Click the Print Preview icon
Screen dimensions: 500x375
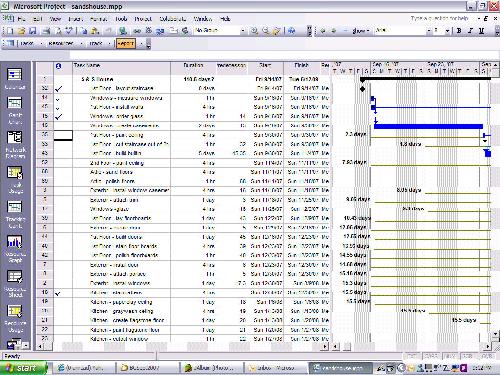click(58, 31)
